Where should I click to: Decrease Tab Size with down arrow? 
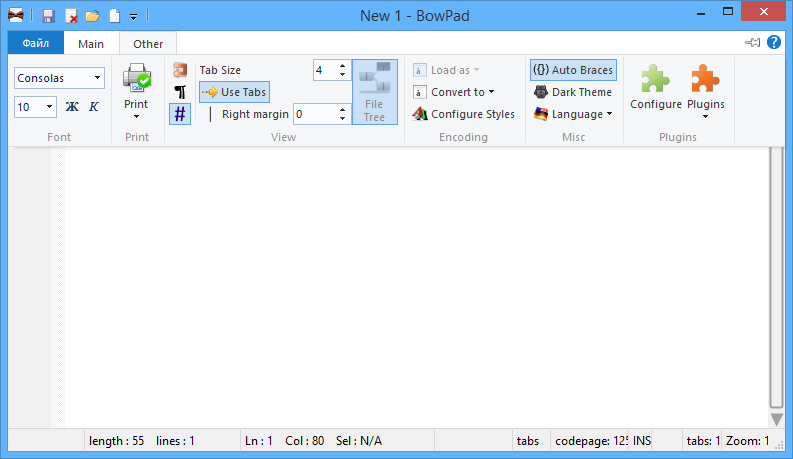(342, 75)
